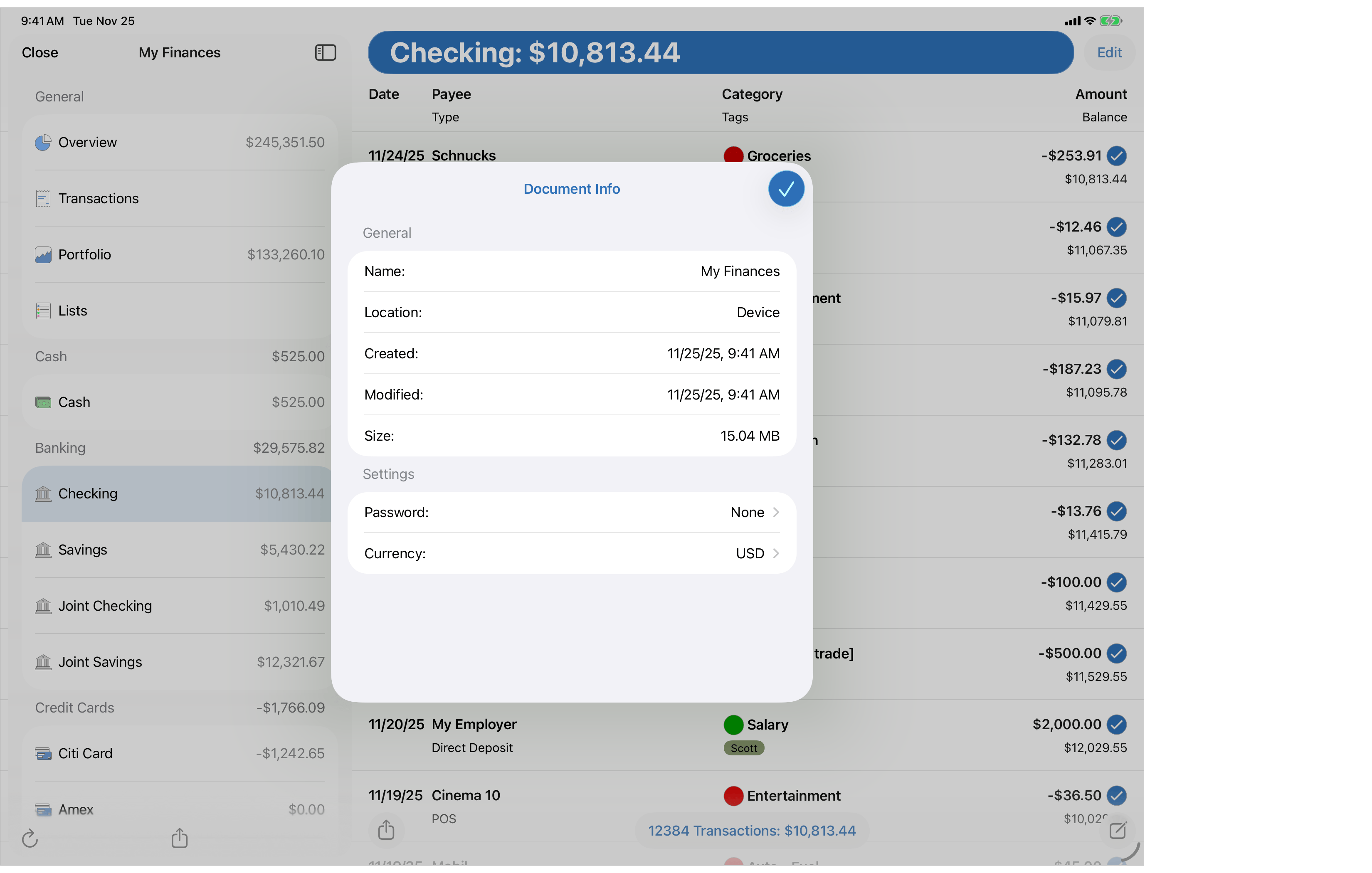Screen dimensions: 1372x873
Task: Tap the Edit button
Action: point(1109,52)
